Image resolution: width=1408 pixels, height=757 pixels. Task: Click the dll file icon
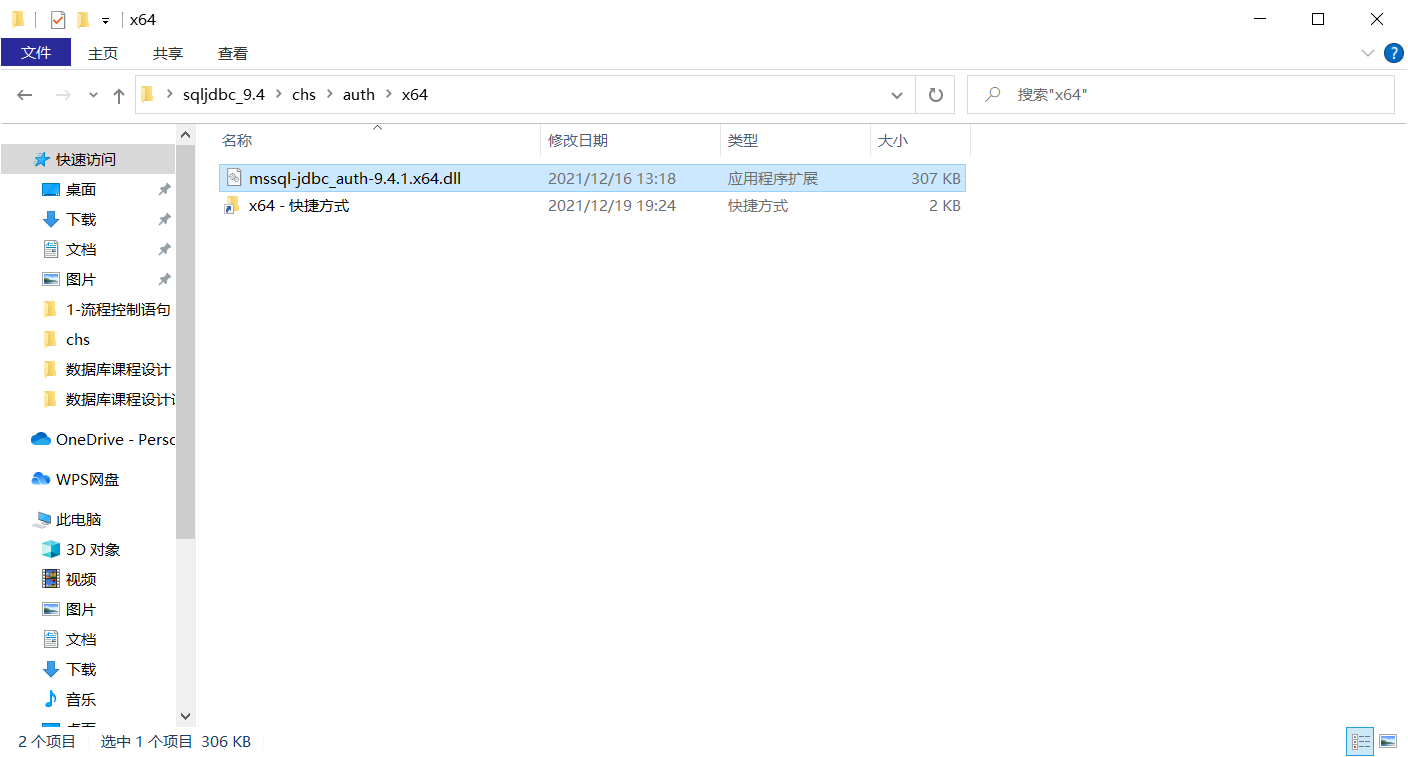pyautogui.click(x=233, y=178)
